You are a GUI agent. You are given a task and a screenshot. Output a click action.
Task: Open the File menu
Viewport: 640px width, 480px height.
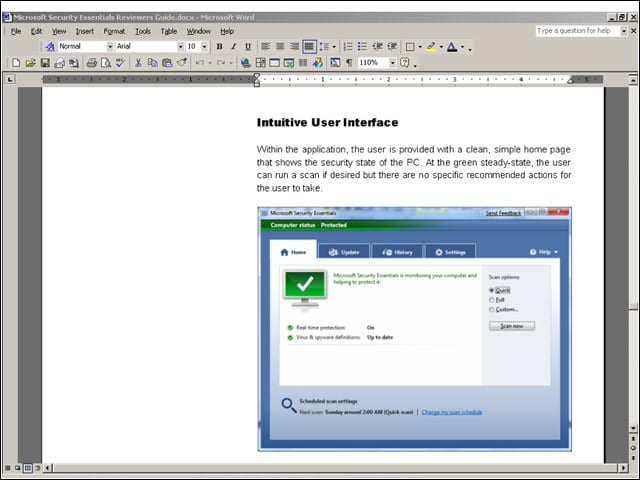(x=16, y=31)
